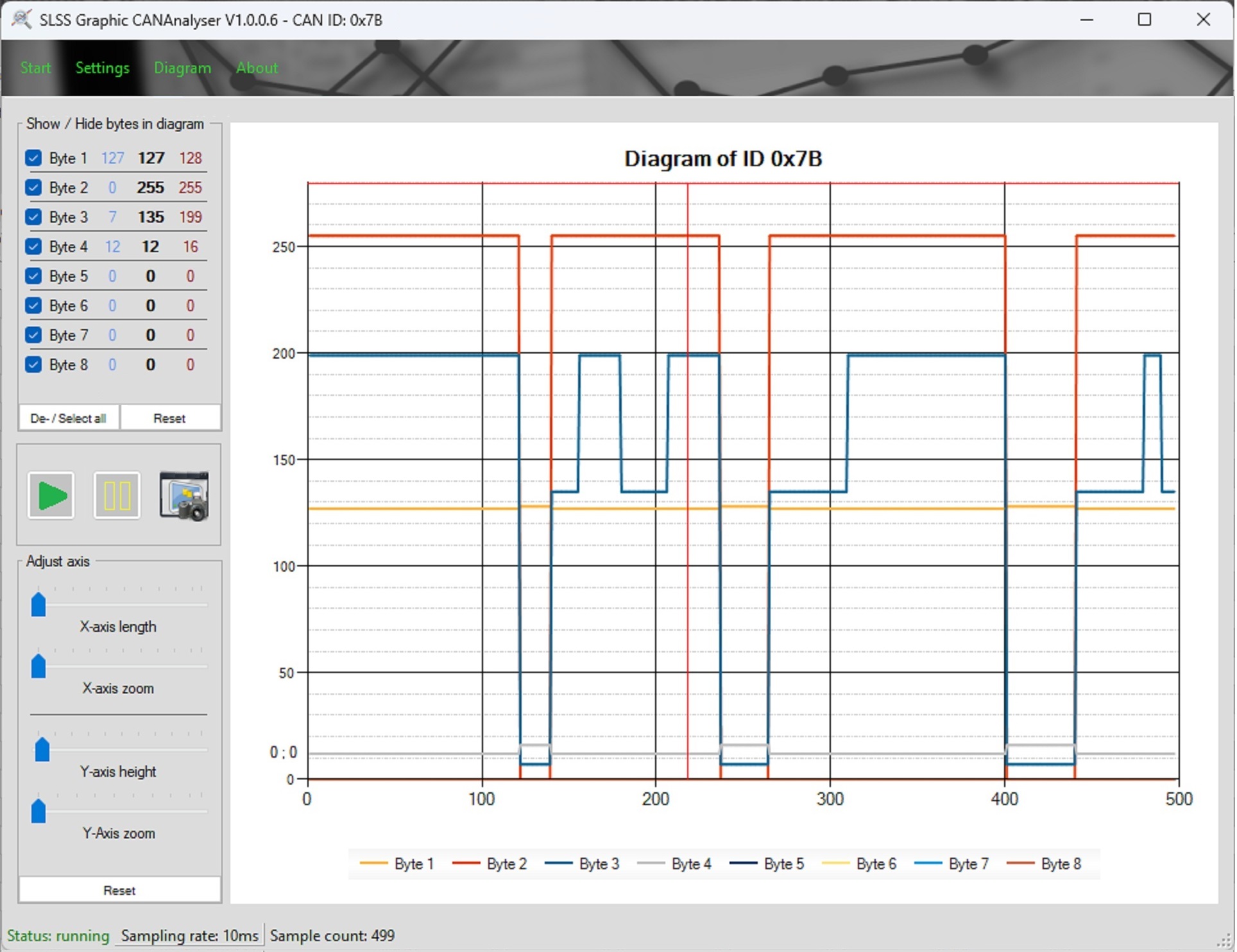
Task: Click Reset next to De-/Select all
Action: (x=169, y=418)
